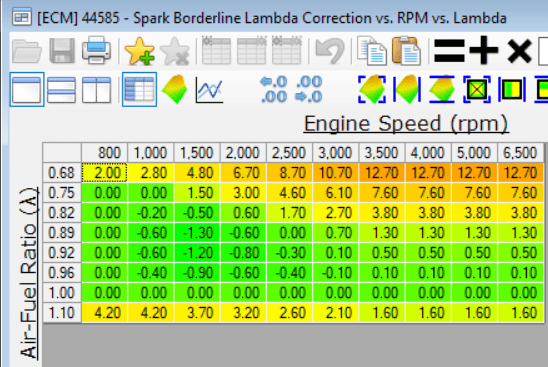This screenshot has width=548, height=367.
Task: Click the Undo arrow icon
Action: coord(330,51)
